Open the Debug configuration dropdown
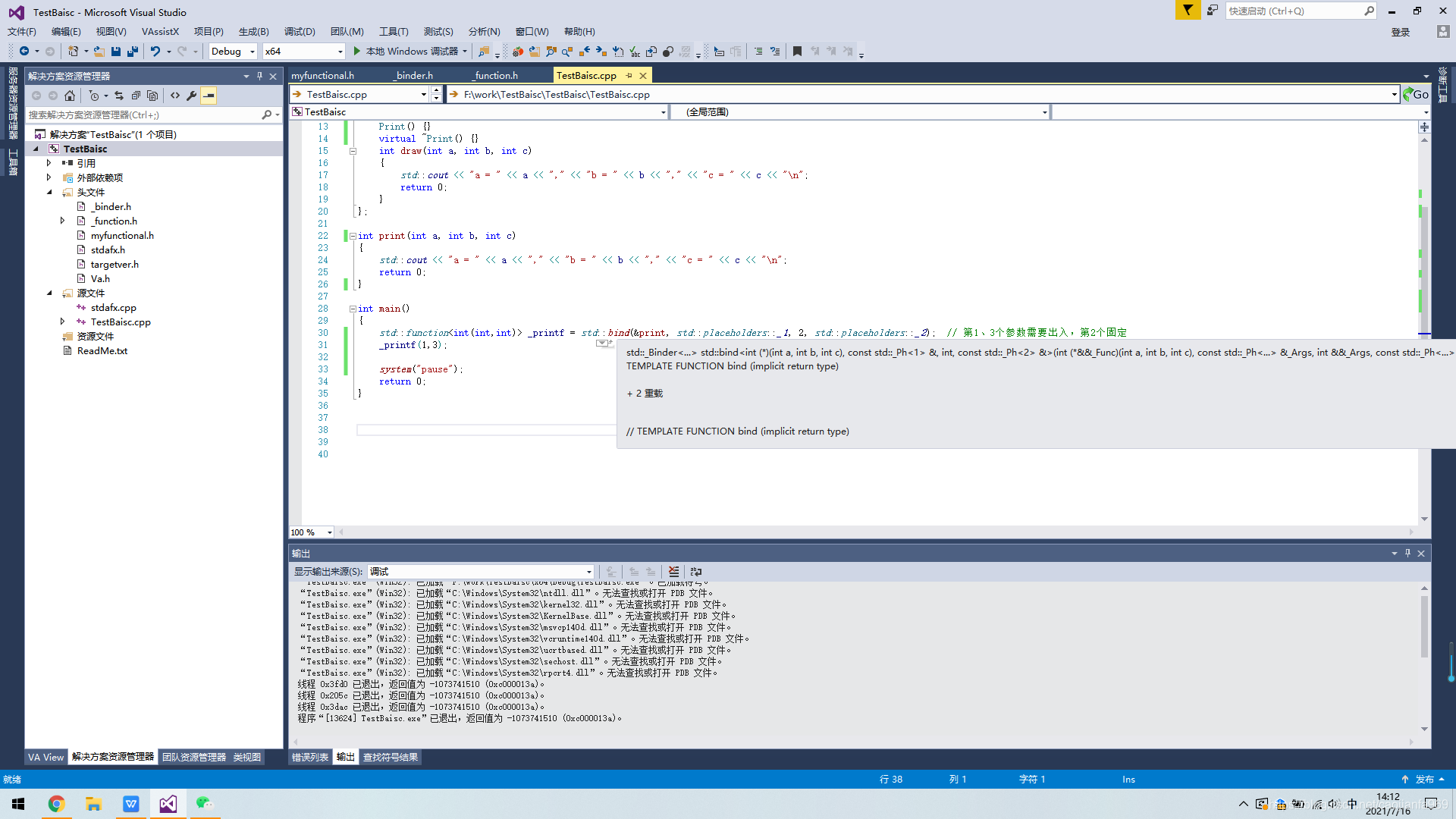 pyautogui.click(x=252, y=52)
